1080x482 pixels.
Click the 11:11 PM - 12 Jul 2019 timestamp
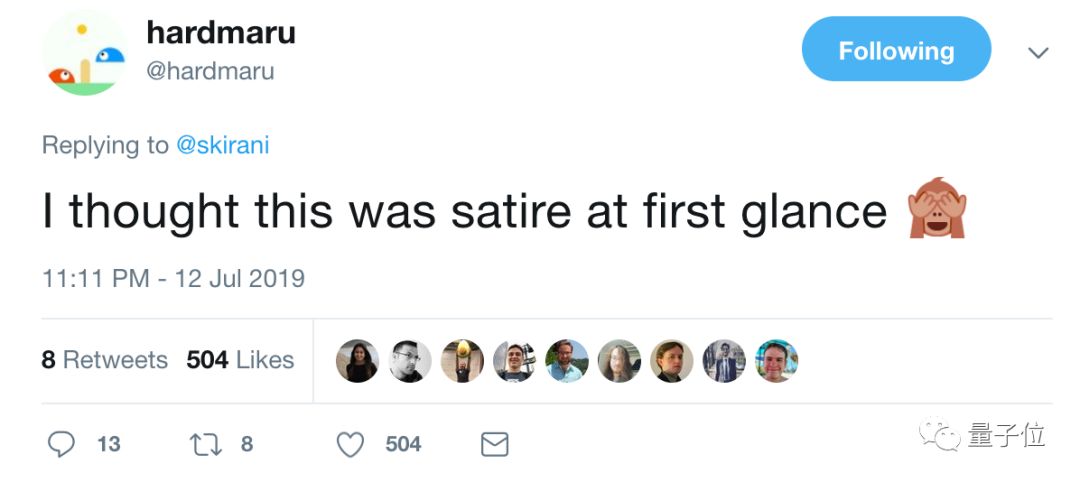tap(173, 277)
